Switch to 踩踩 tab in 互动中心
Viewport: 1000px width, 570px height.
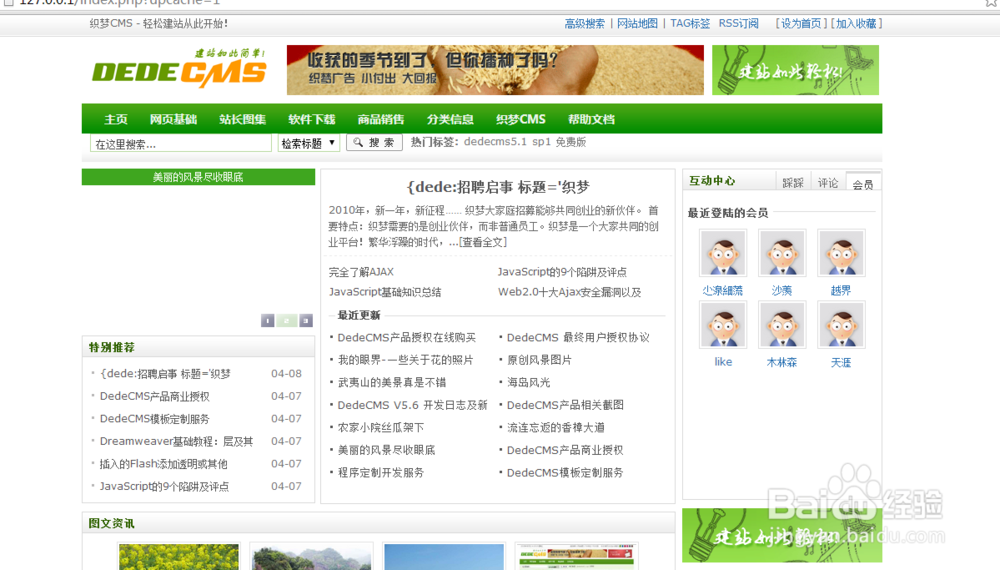793,183
